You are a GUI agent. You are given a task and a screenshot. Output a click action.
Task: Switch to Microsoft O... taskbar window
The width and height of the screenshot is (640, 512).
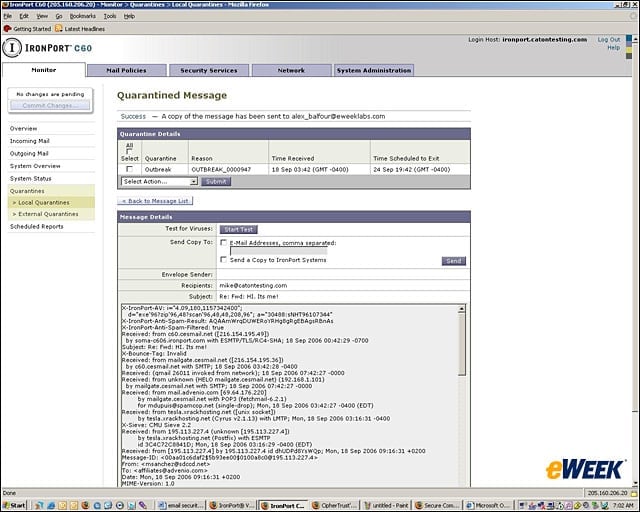coord(489,505)
